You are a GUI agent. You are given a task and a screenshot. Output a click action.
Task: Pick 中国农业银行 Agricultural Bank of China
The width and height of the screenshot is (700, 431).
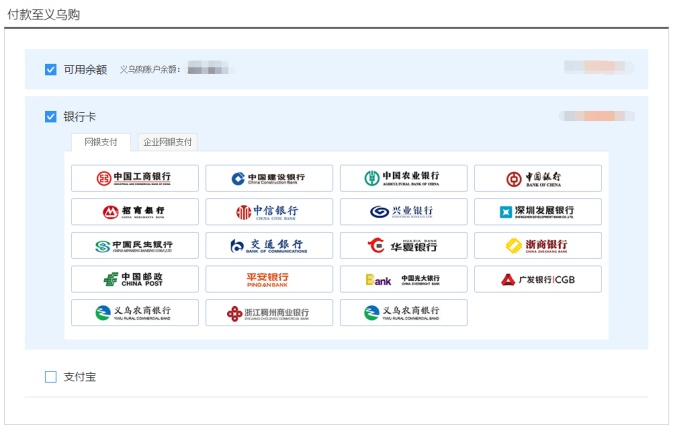[x=404, y=178]
